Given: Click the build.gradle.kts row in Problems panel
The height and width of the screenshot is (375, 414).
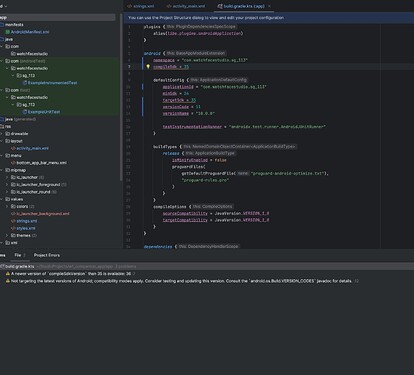Looking at the screenshot, I should (207, 266).
